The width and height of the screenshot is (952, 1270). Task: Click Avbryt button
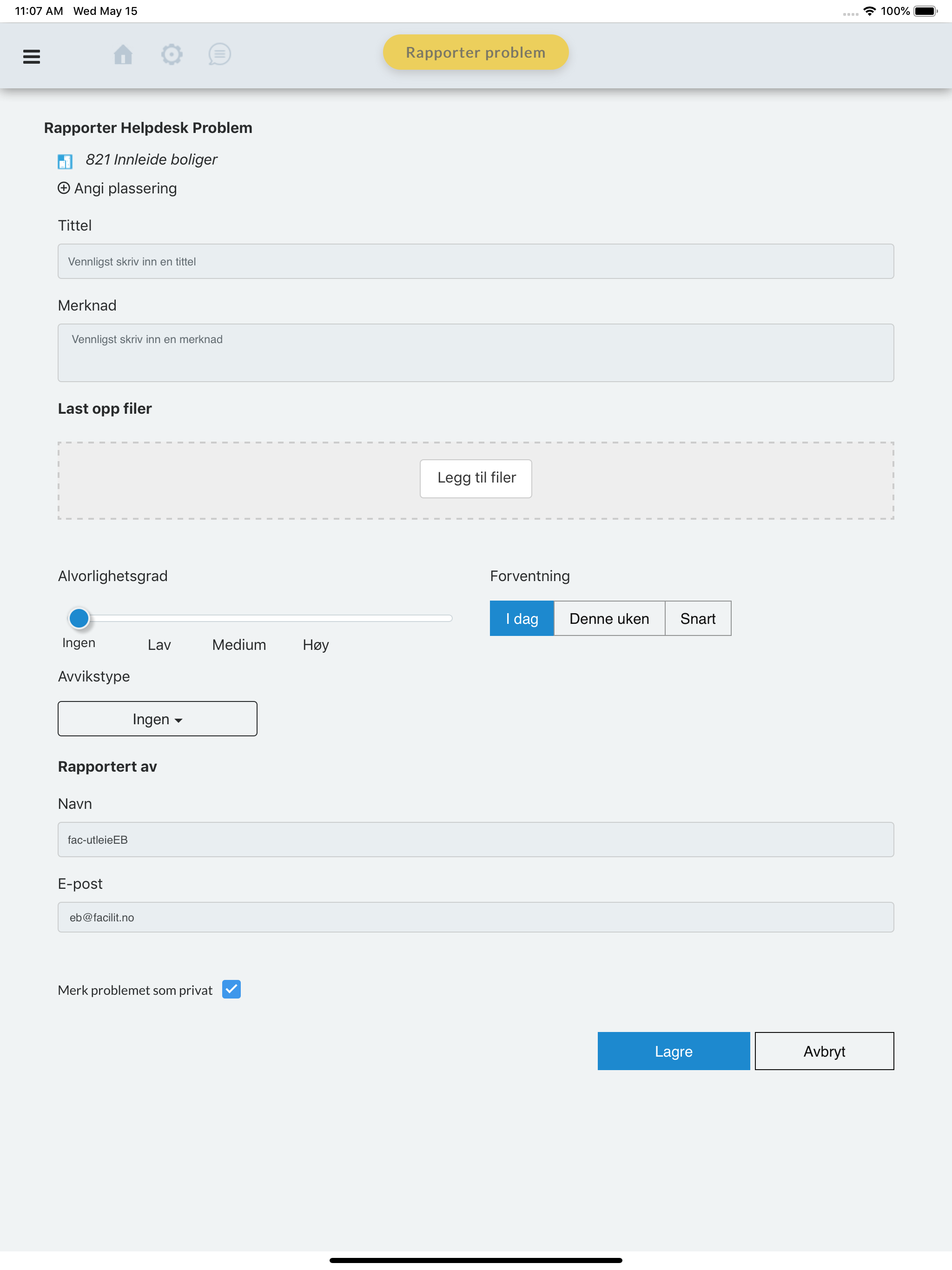824,1051
